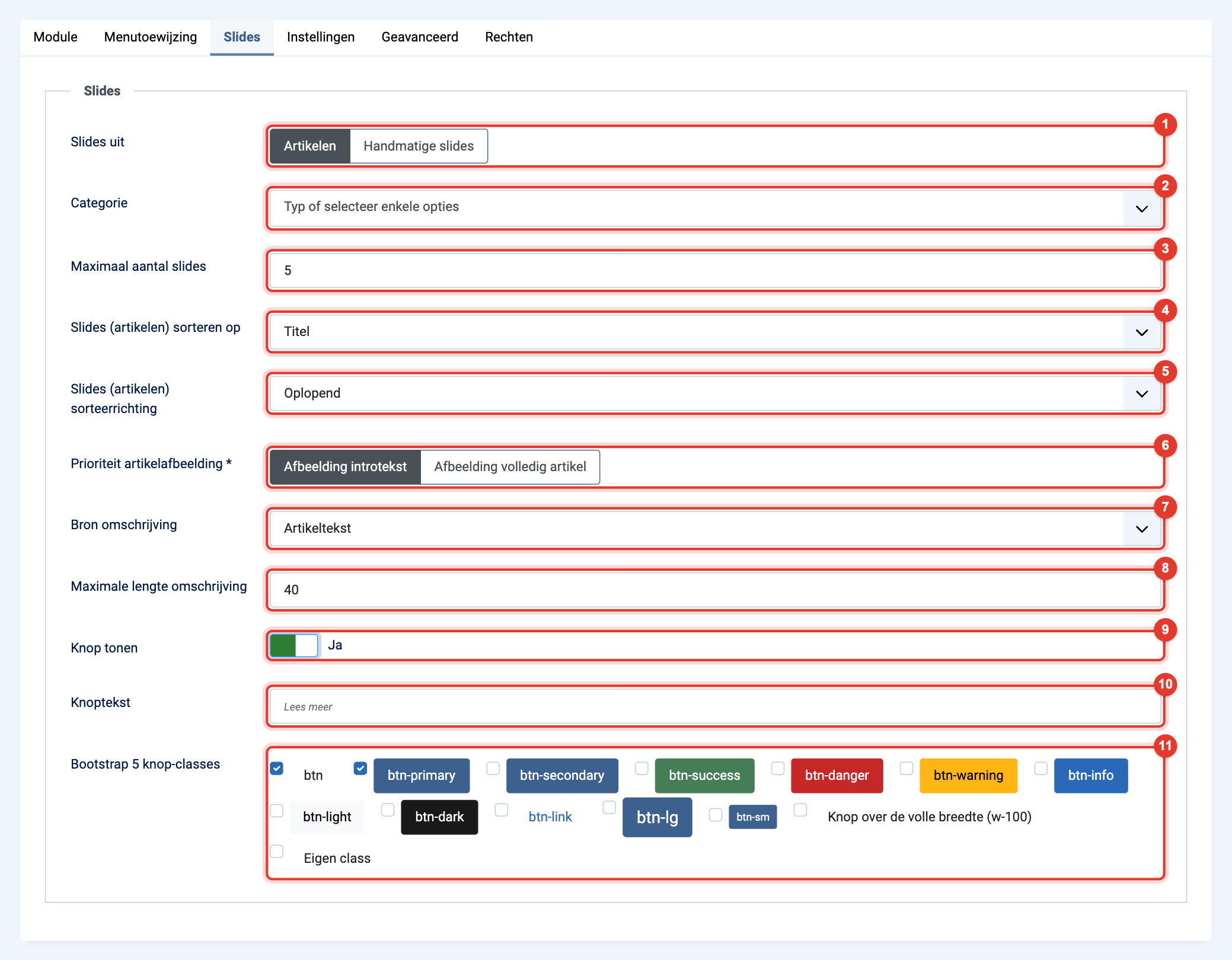Check the btn-sm checkbox
Image resolution: width=1232 pixels, height=960 pixels.
(716, 815)
